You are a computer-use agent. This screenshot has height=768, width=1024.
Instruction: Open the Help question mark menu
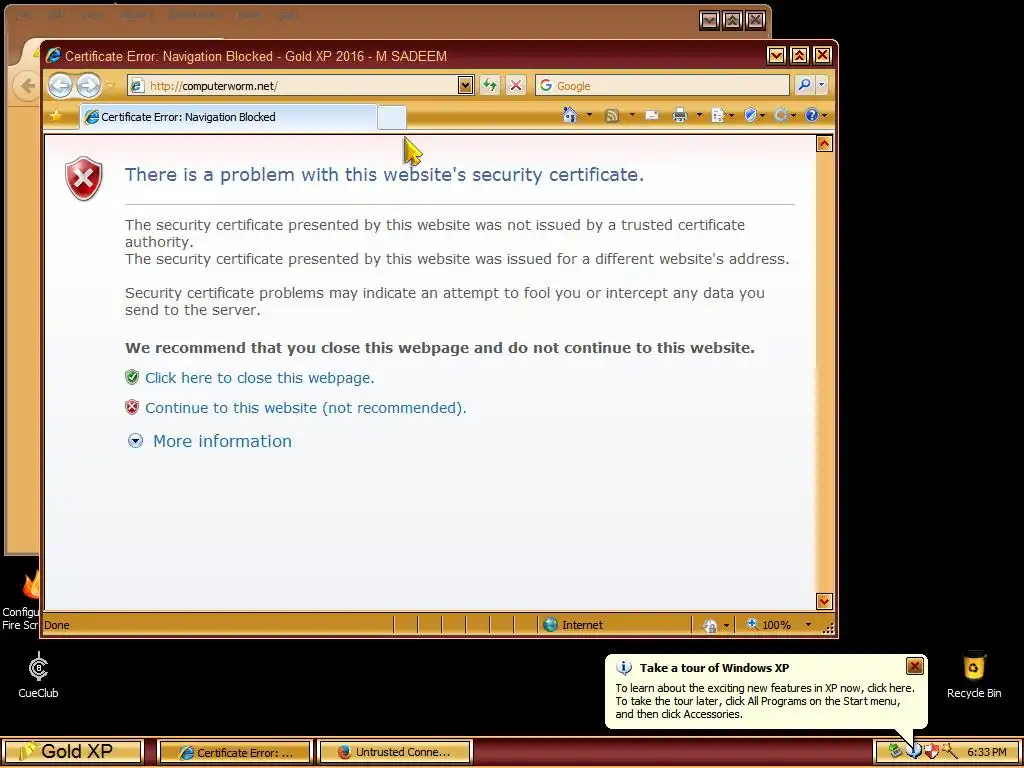(816, 116)
